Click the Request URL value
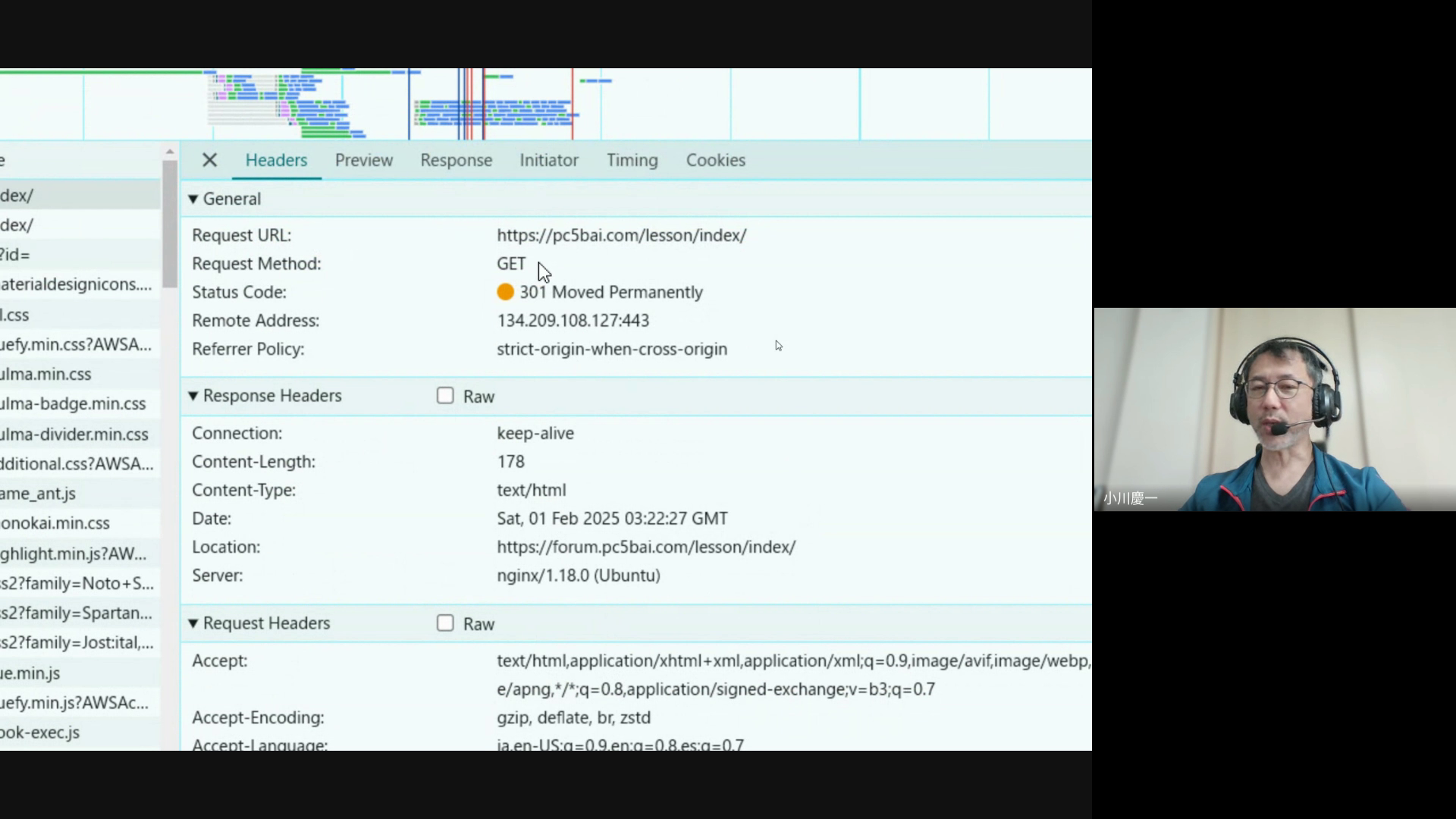1456x819 pixels. (x=621, y=235)
